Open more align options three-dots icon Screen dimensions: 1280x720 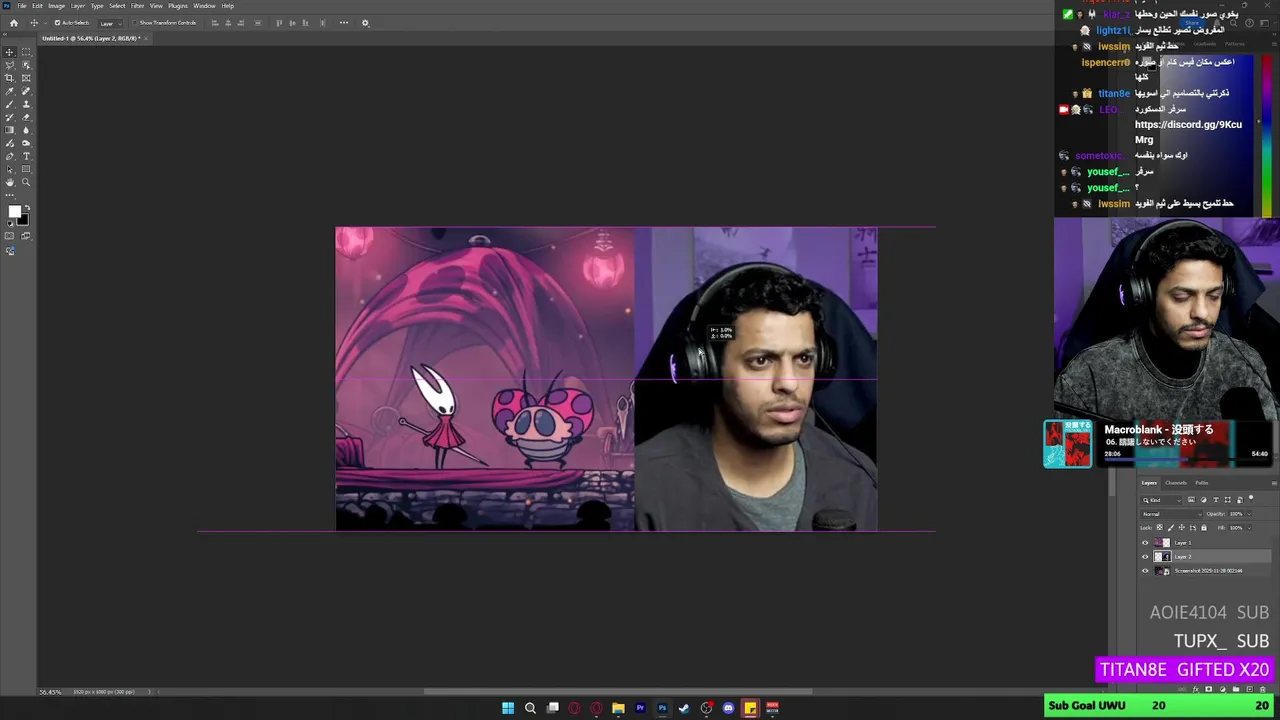click(x=344, y=23)
